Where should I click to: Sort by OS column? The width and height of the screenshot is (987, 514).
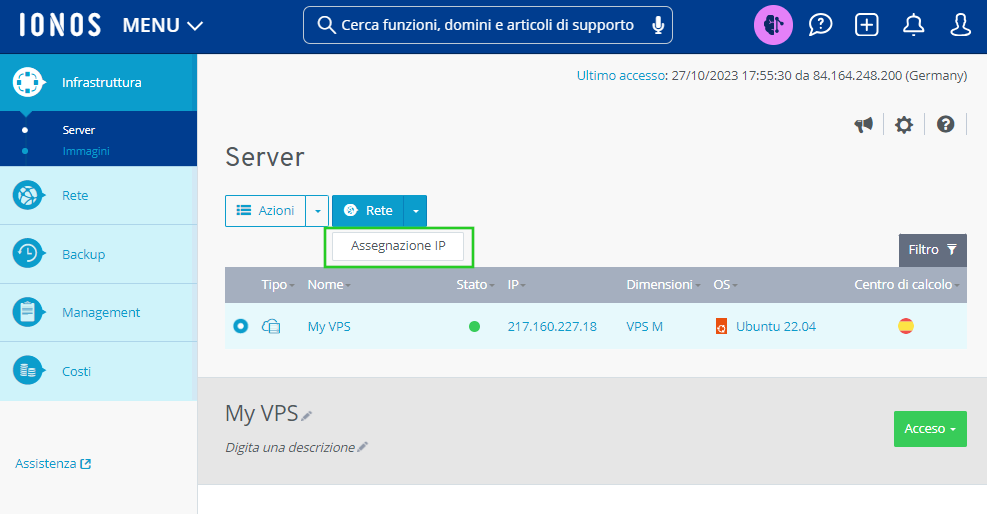point(725,285)
